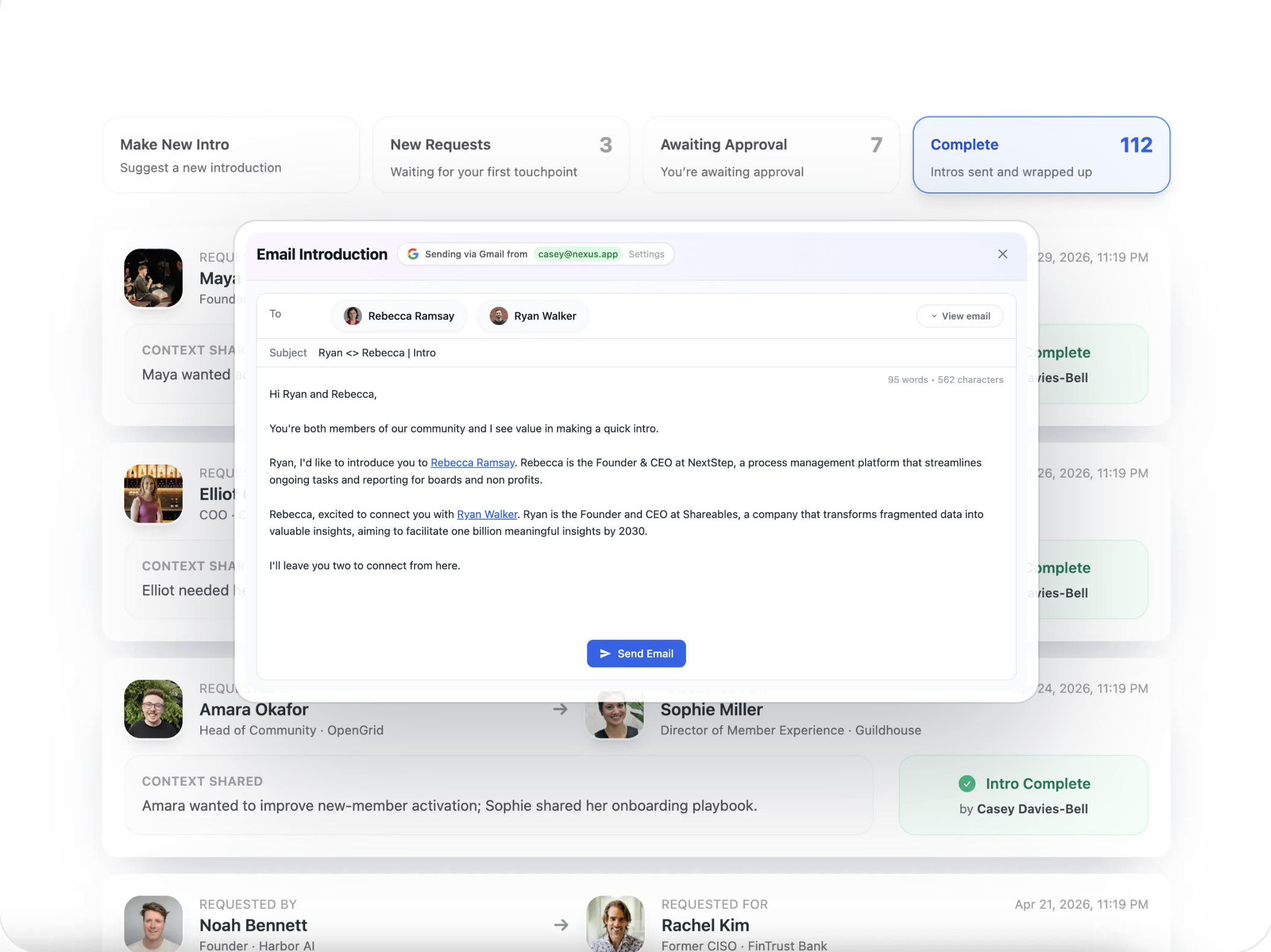Click the paper plane icon on Send Email
This screenshot has height=952, width=1271.
point(605,654)
